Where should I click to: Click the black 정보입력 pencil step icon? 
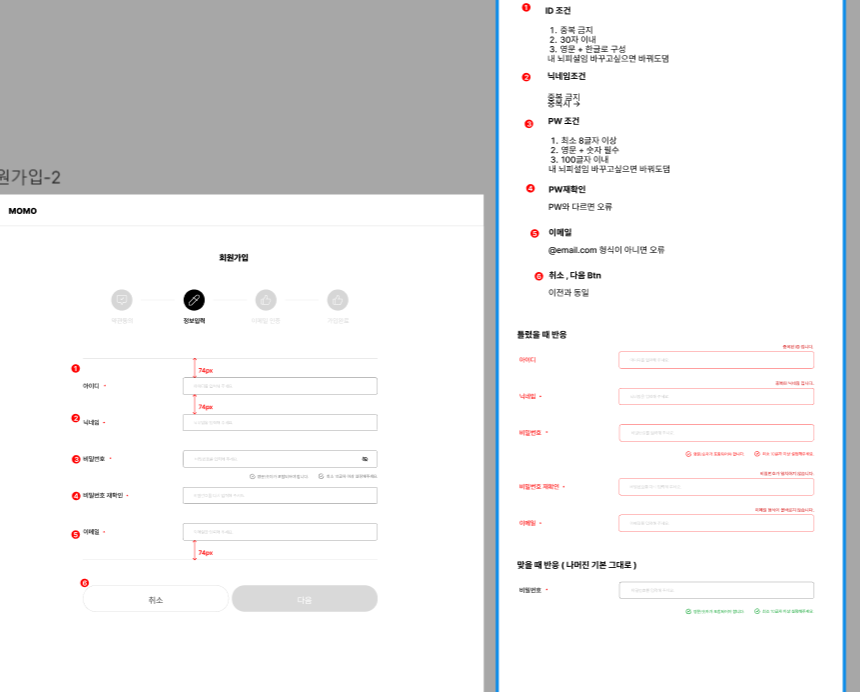194,300
